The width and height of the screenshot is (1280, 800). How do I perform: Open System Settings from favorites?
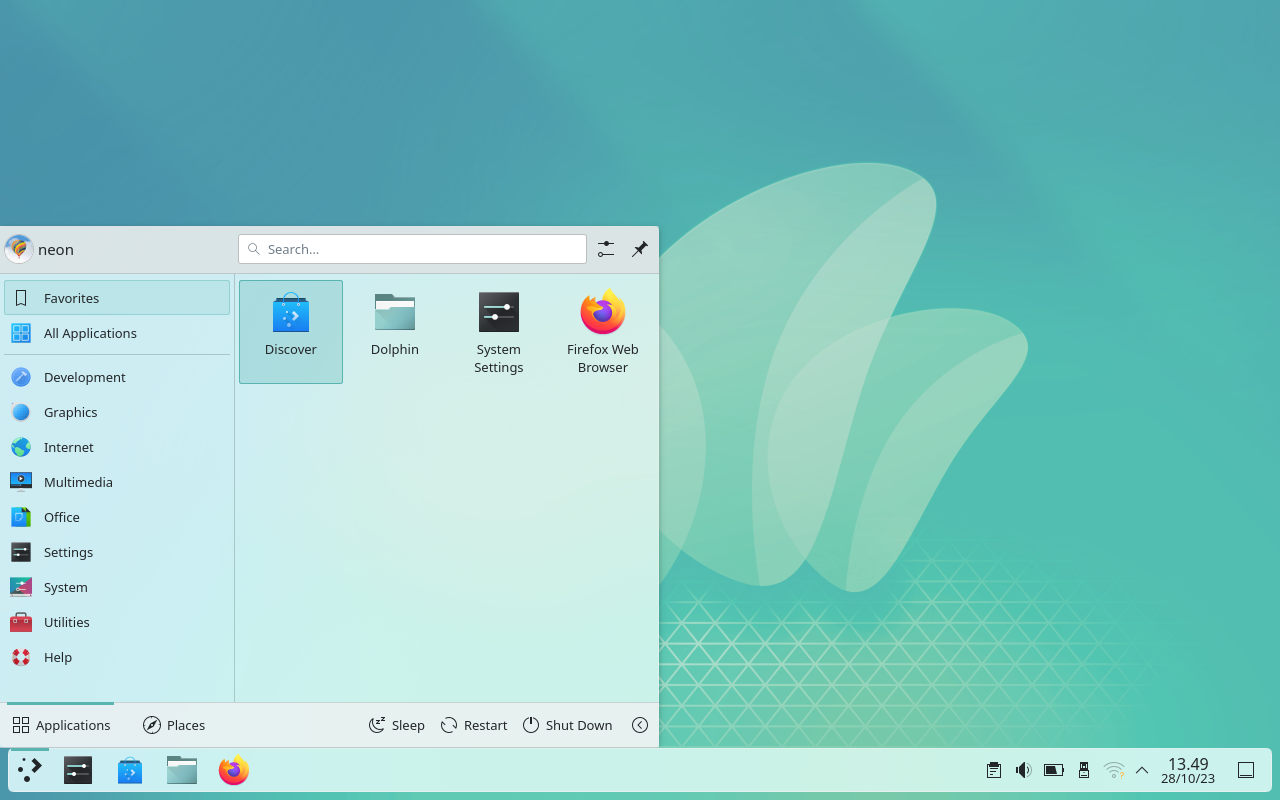coord(498,330)
